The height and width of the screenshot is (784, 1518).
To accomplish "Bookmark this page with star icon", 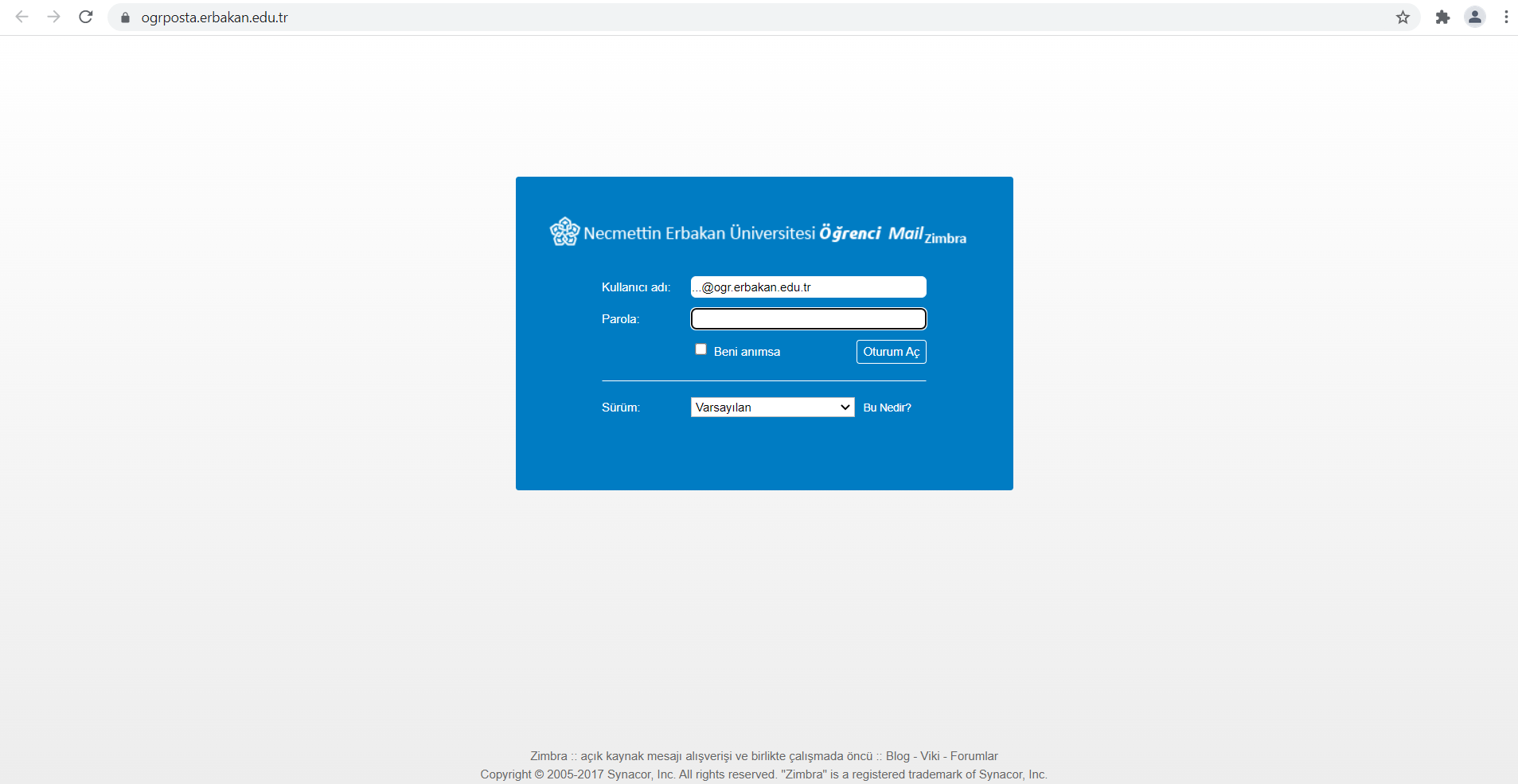I will pos(1403,18).
